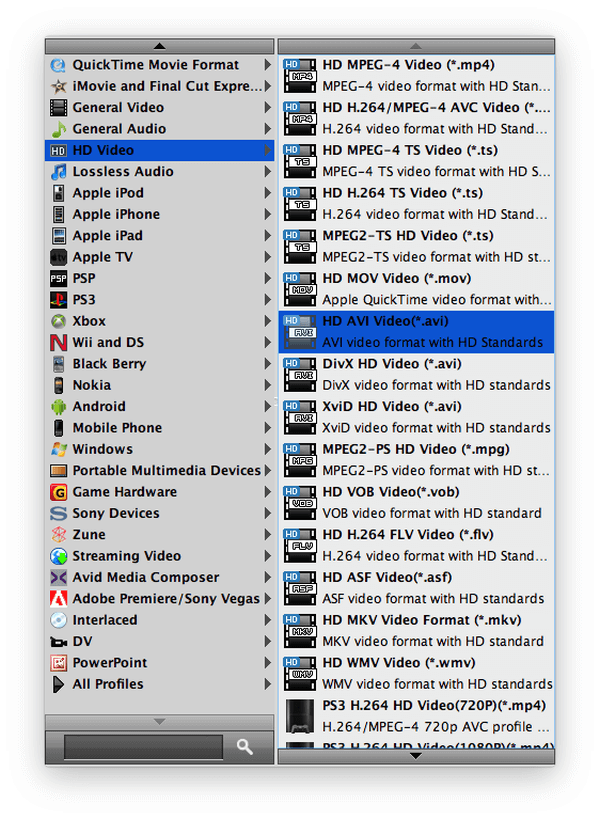Select HD MPEG-4 Video (*.mp4) format

pyautogui.click(x=416, y=76)
